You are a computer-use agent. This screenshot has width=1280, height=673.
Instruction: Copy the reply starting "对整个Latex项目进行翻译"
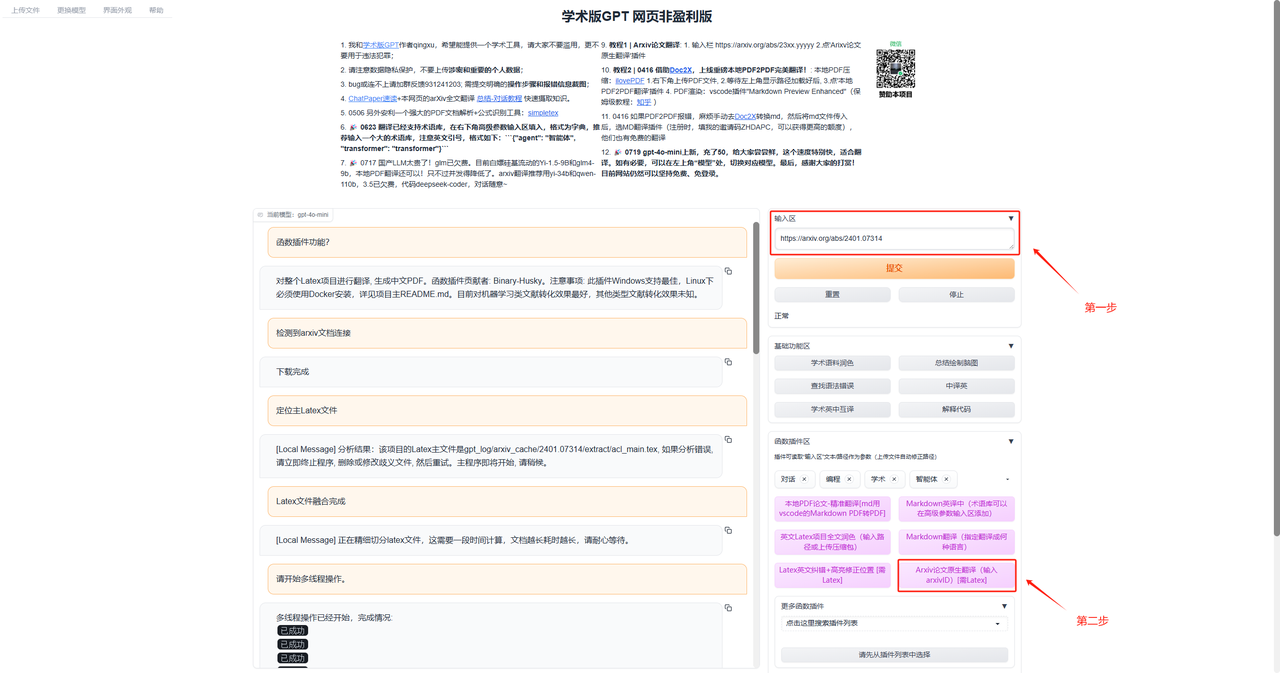[x=728, y=271]
